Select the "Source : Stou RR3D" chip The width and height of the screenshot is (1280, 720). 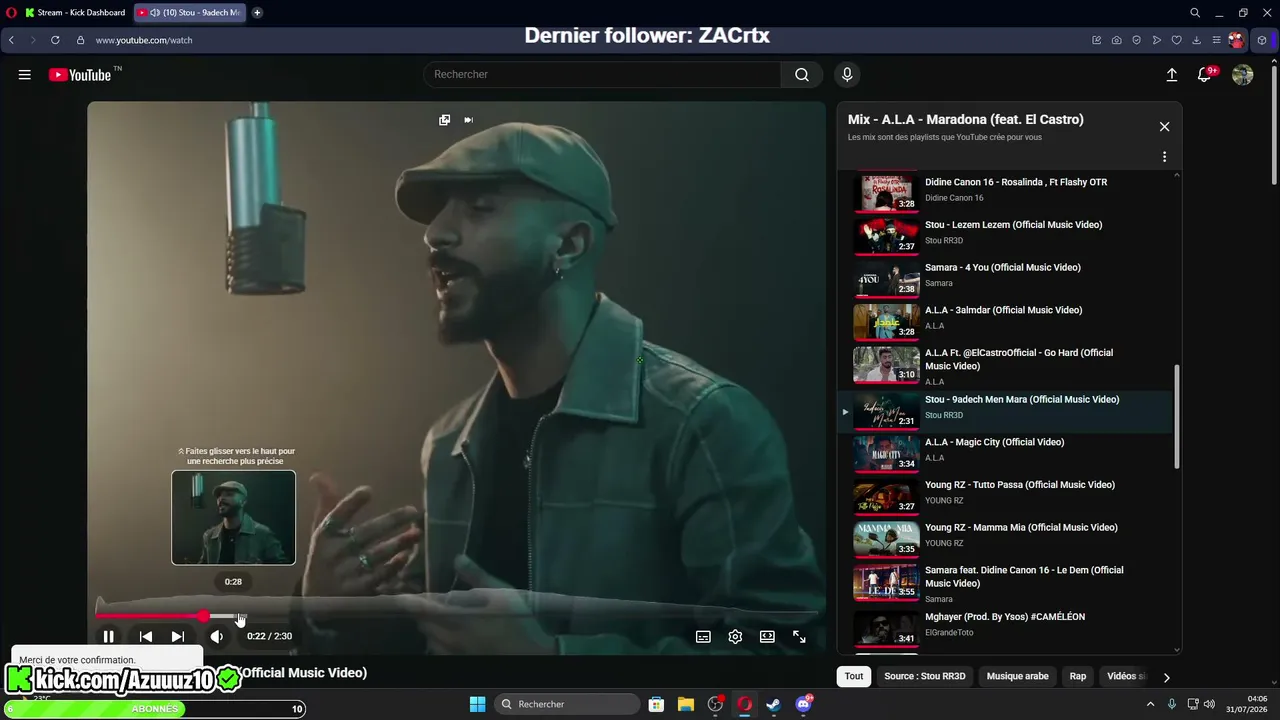[x=925, y=677]
